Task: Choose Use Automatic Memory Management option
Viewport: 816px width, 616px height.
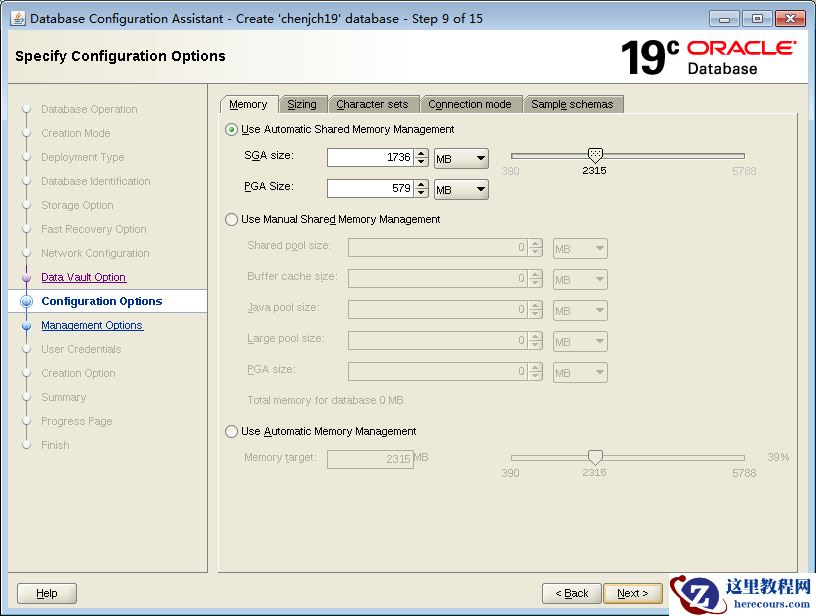Action: click(232, 431)
